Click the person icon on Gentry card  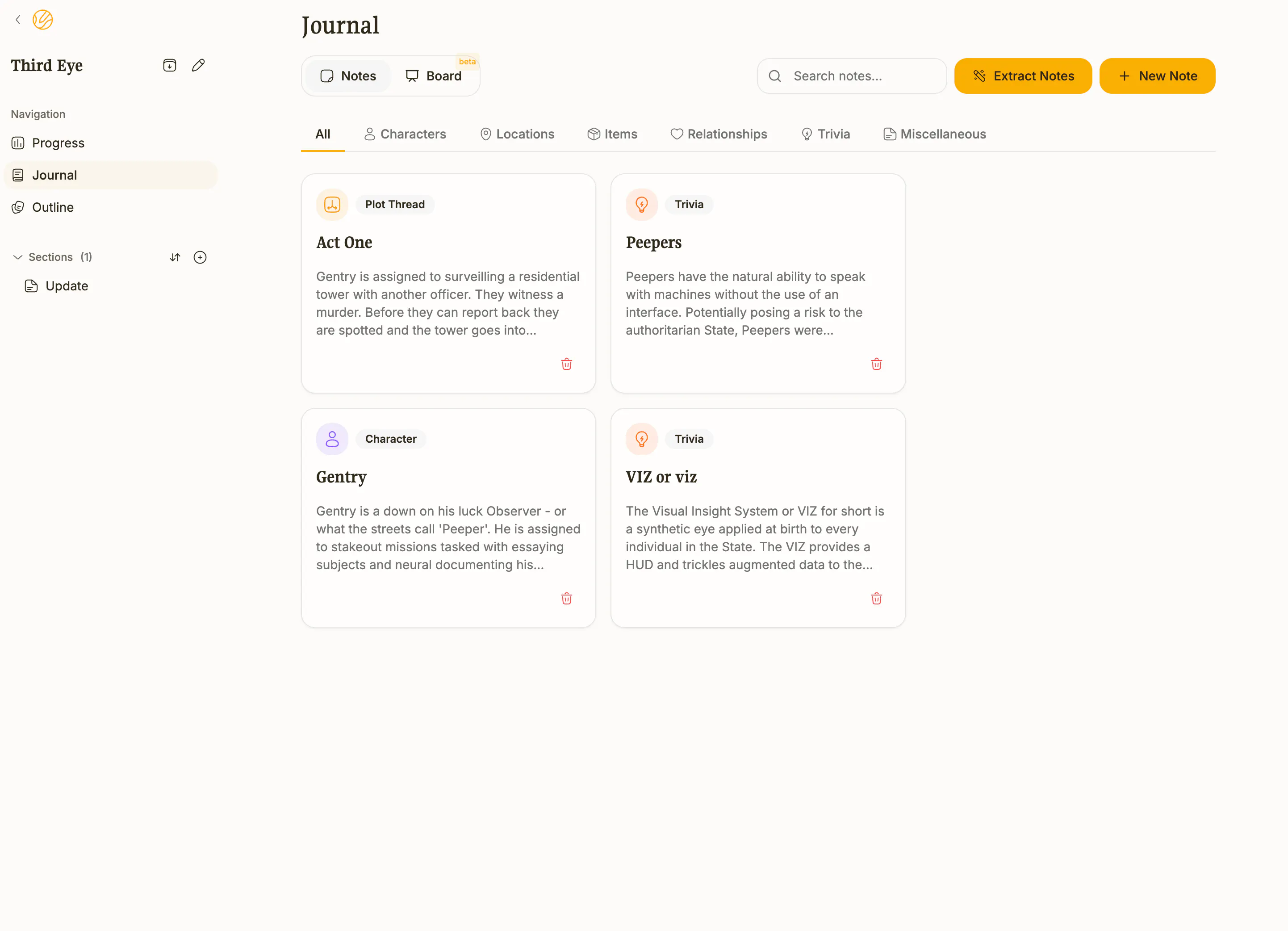pyautogui.click(x=332, y=439)
